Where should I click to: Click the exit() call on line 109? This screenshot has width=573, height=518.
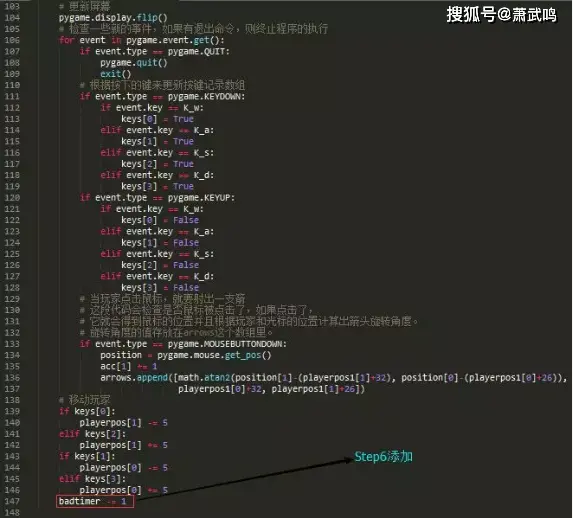coord(115,74)
